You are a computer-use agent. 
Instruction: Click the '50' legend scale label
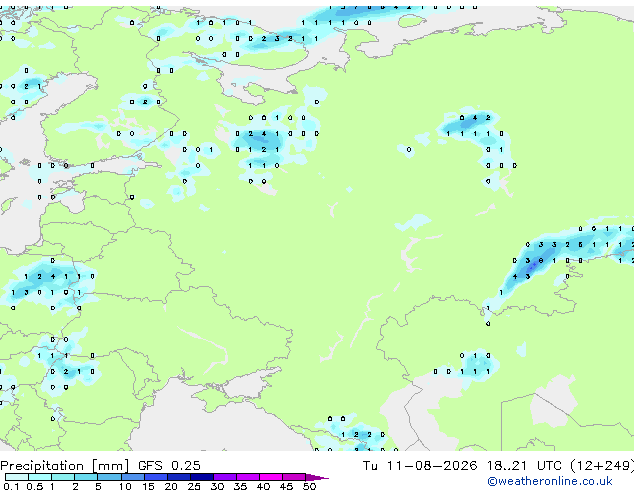[310, 486]
